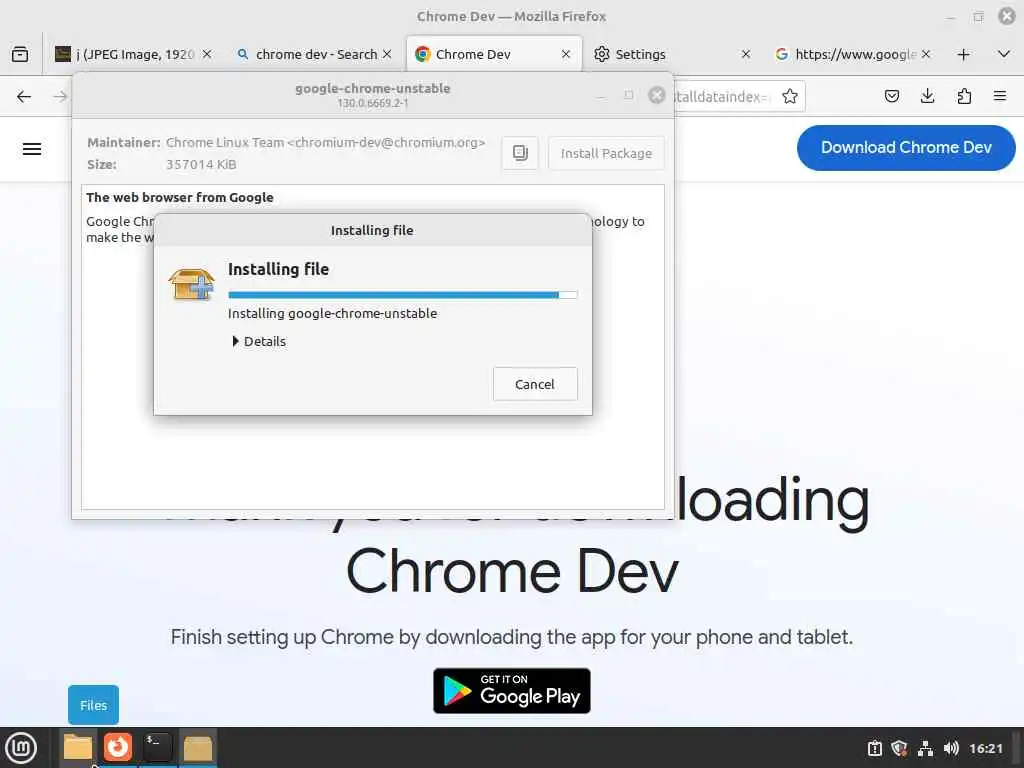Open a new Firefox tab
The image size is (1024, 768).
963,54
